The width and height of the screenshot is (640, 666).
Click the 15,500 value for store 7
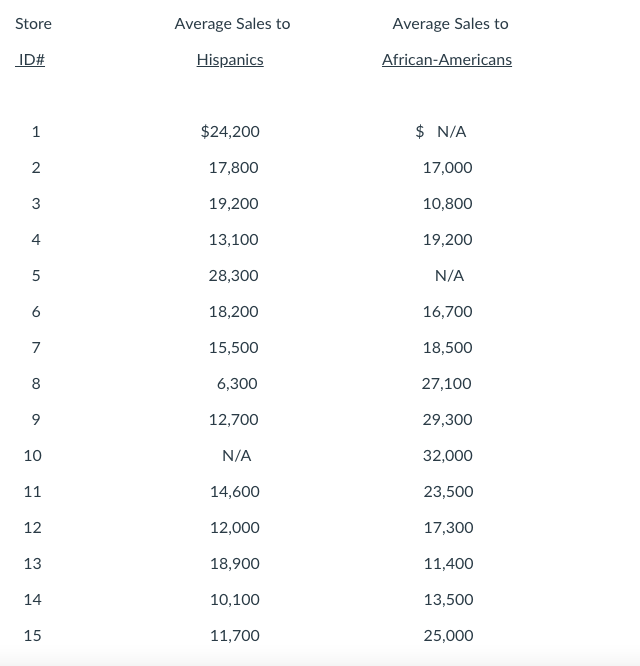233,347
